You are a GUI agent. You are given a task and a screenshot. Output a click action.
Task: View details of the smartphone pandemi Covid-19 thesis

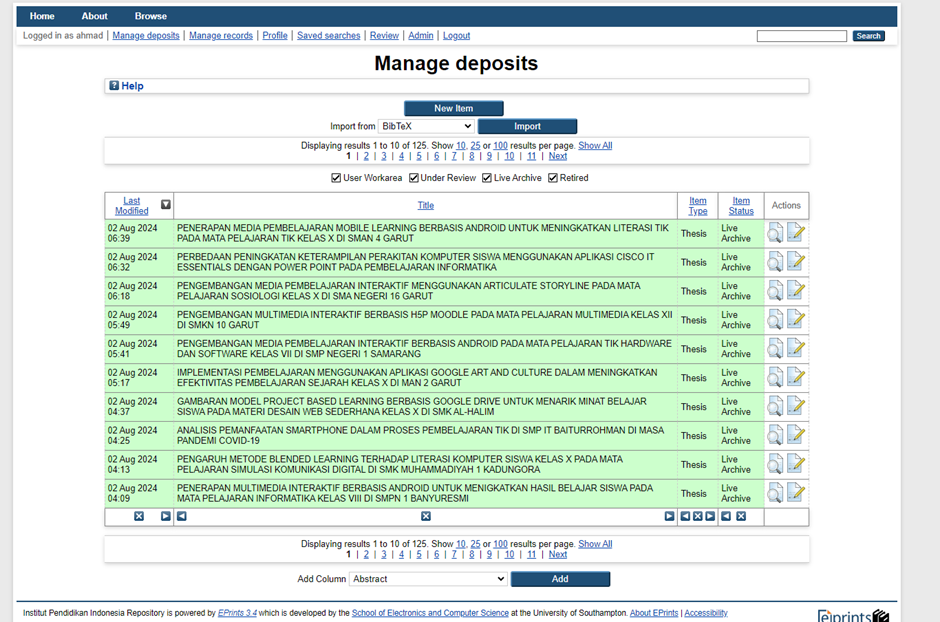tap(775, 436)
